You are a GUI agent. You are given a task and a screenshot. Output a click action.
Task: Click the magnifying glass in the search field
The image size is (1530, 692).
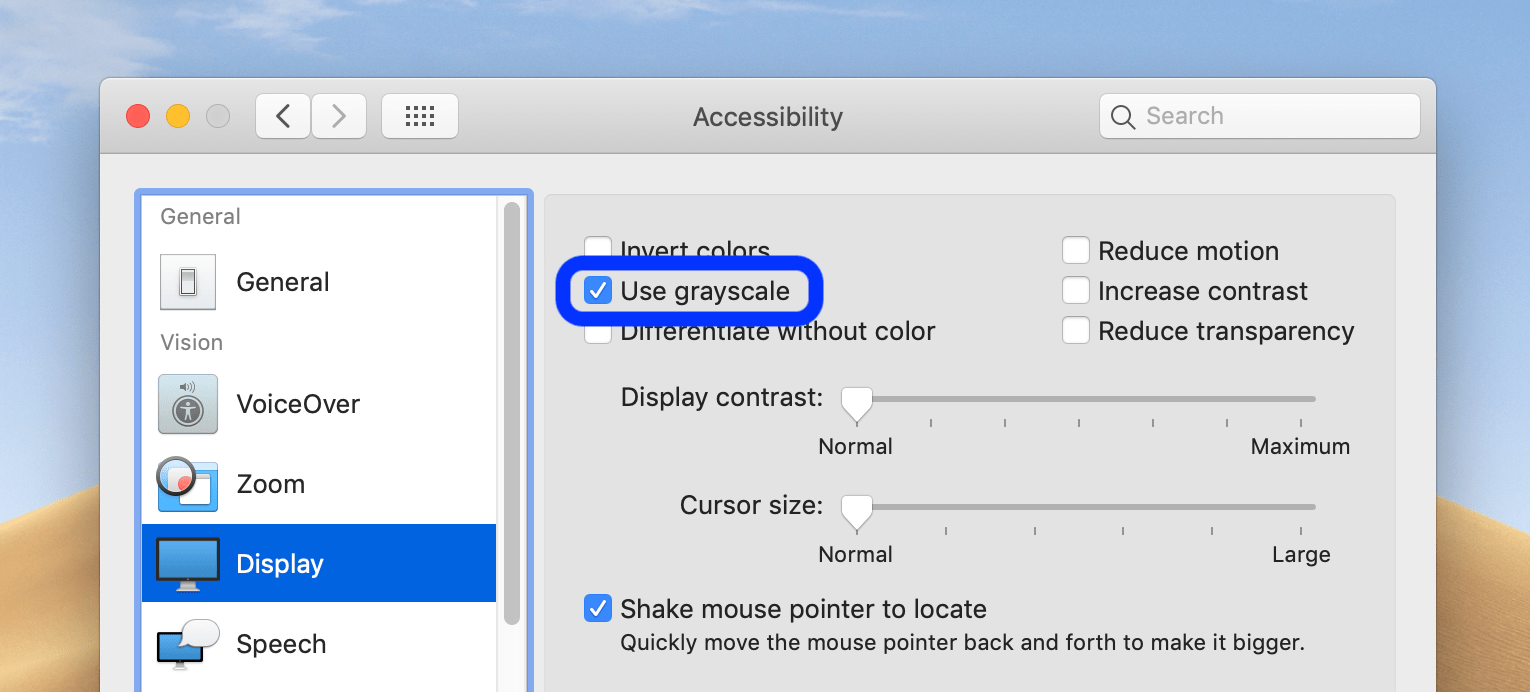(x=1122, y=116)
